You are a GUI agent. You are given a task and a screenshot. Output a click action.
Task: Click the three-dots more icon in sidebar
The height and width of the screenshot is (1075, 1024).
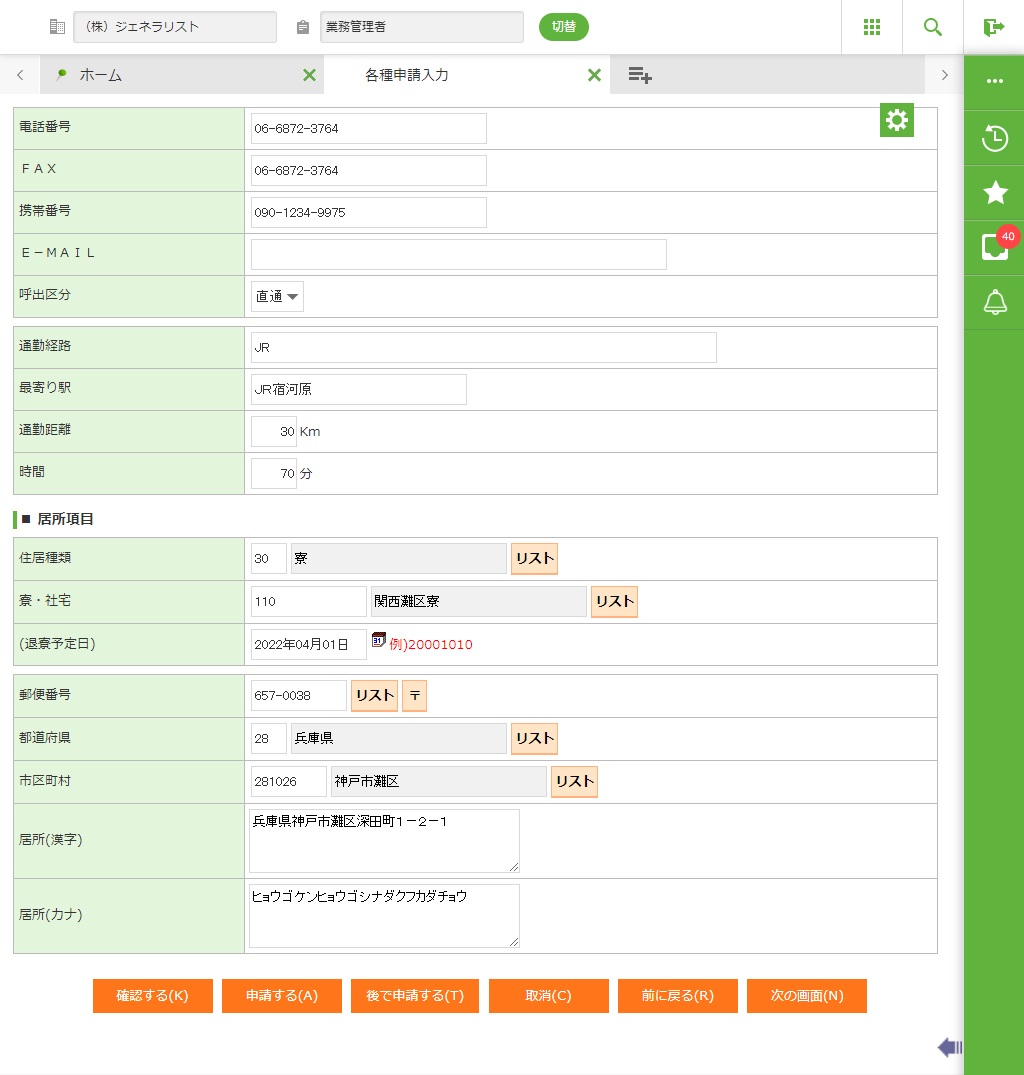click(x=994, y=81)
